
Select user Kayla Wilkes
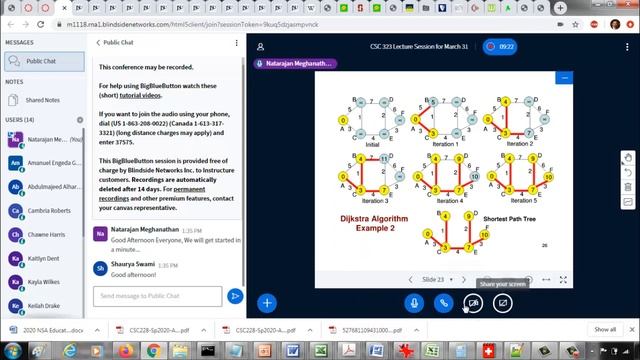click(44, 282)
